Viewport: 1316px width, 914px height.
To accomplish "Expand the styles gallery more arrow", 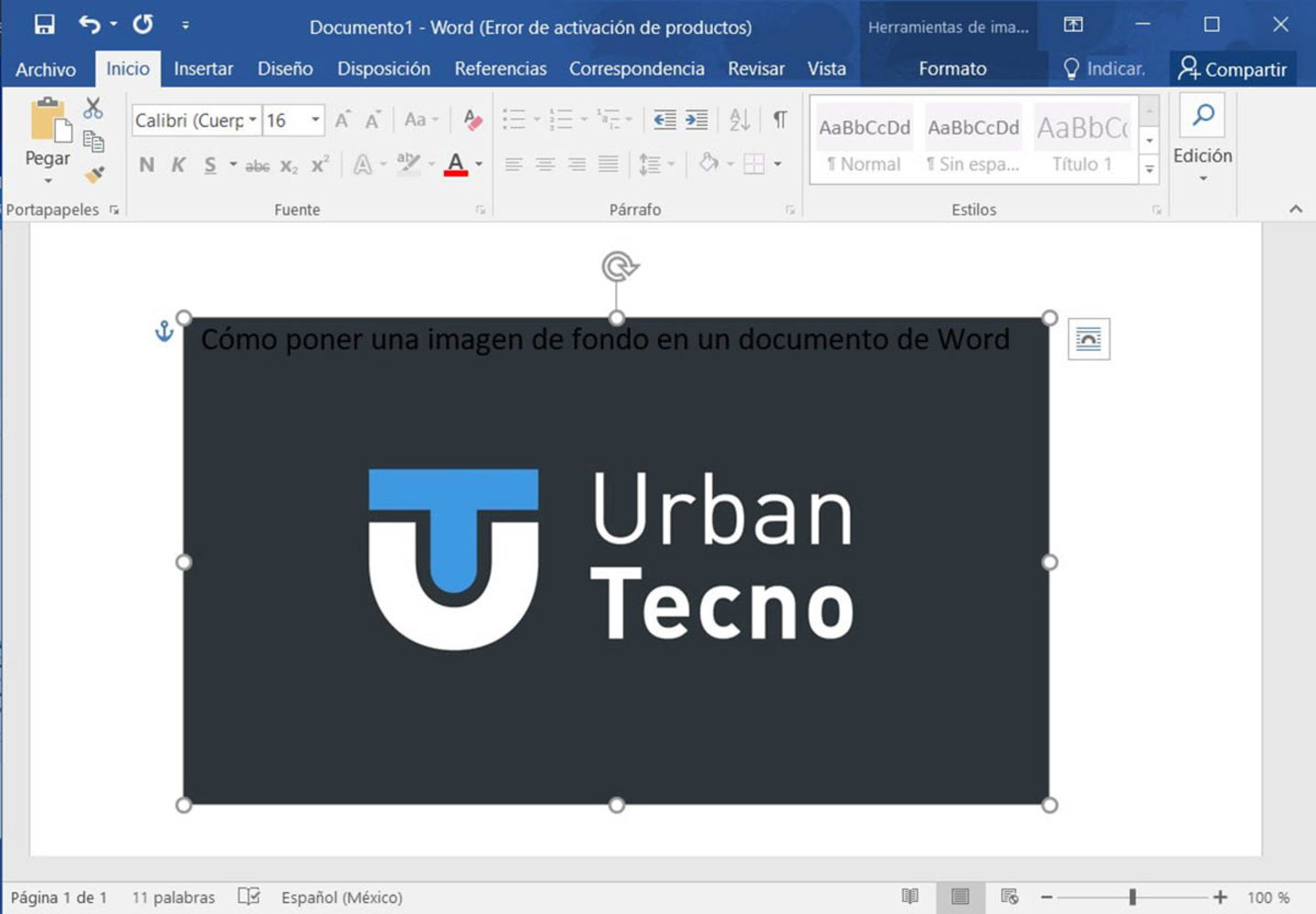I will [x=1150, y=170].
